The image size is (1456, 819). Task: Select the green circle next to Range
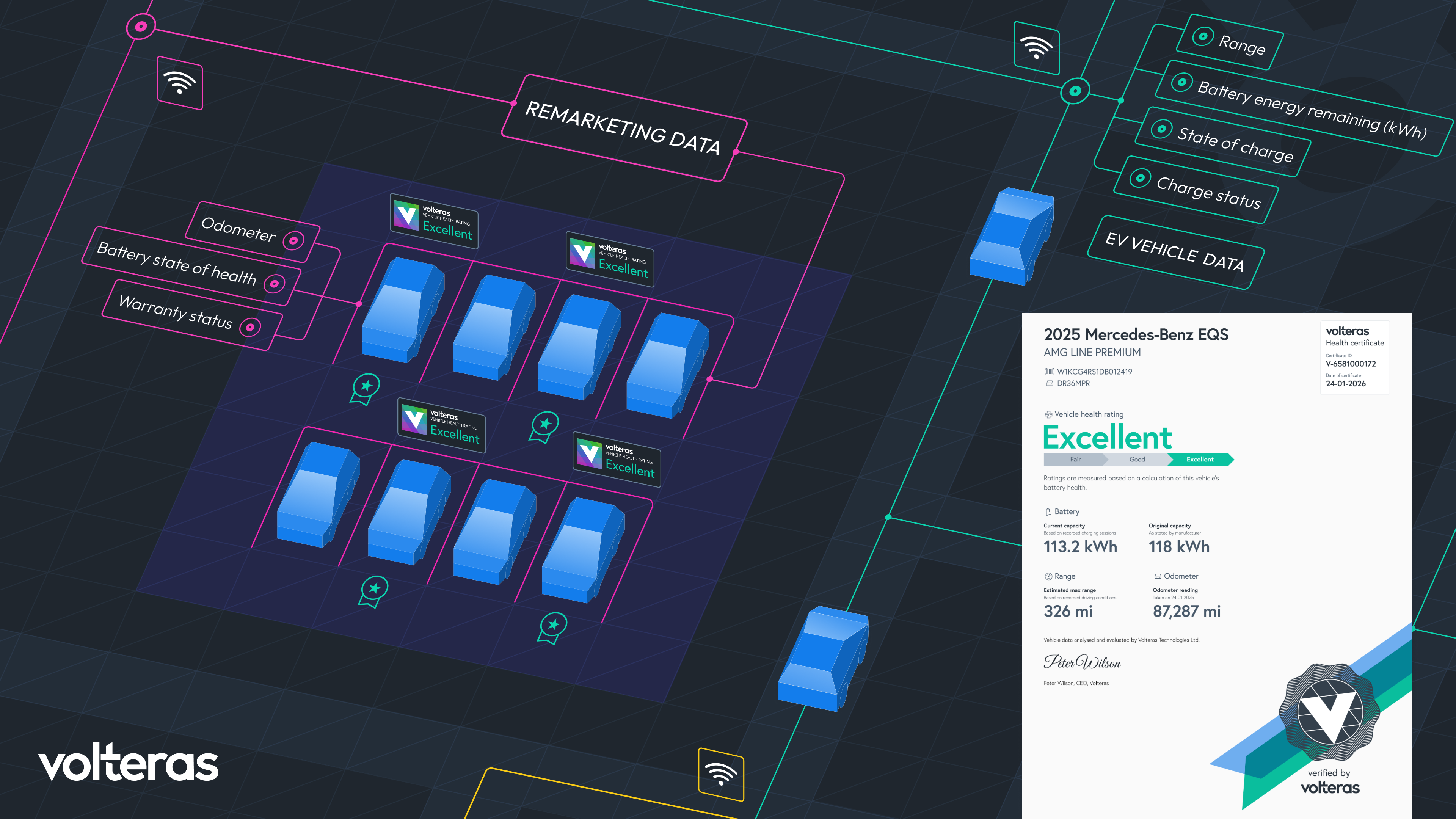tap(1203, 37)
